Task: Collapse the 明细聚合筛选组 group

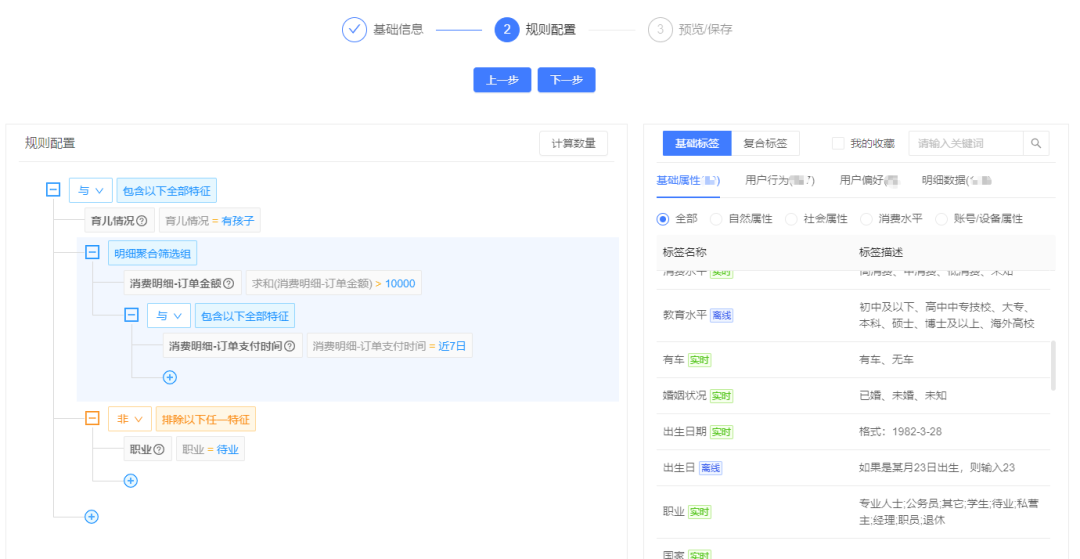Action: click(x=92, y=253)
